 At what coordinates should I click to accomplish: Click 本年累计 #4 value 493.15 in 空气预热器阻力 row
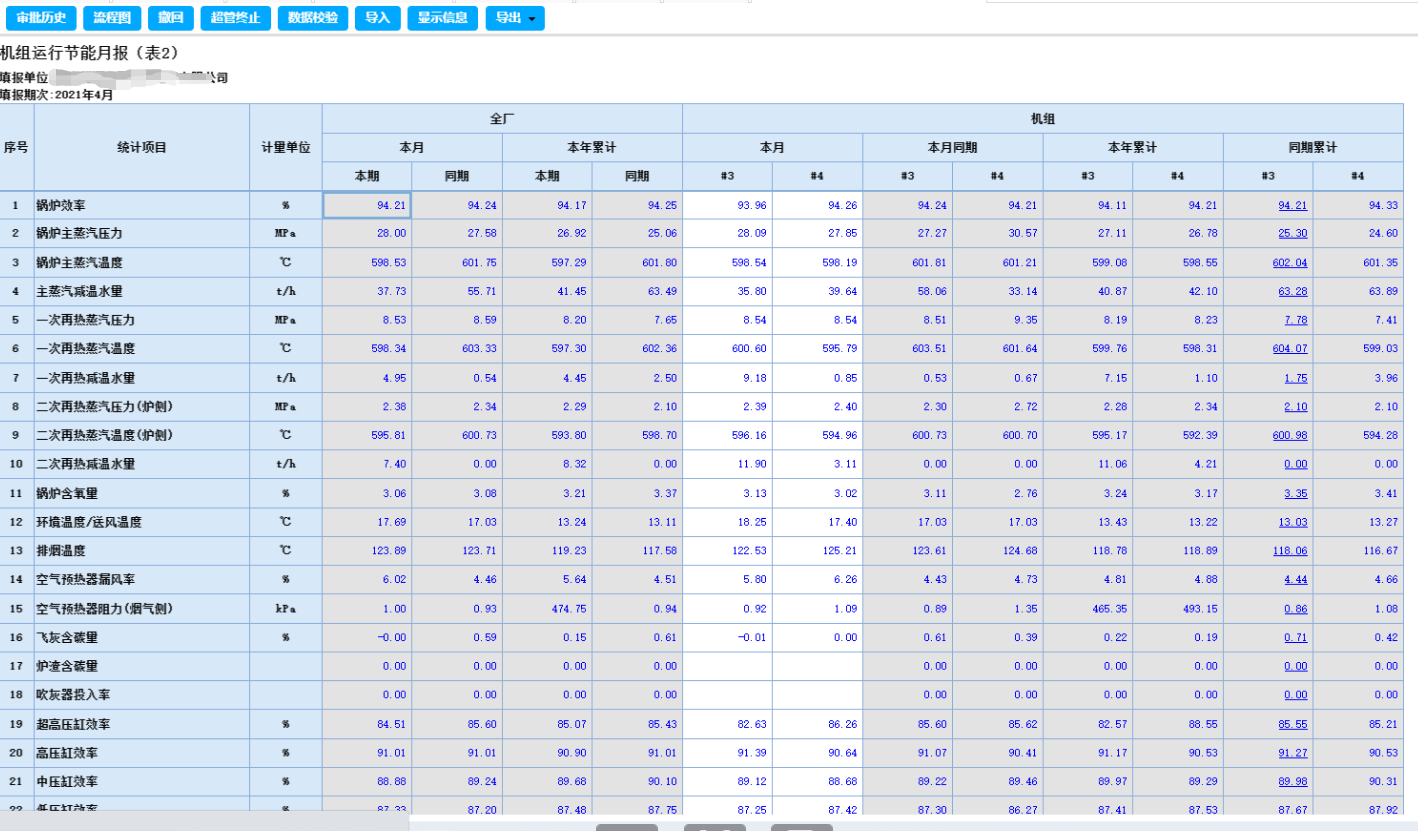[1178, 608]
